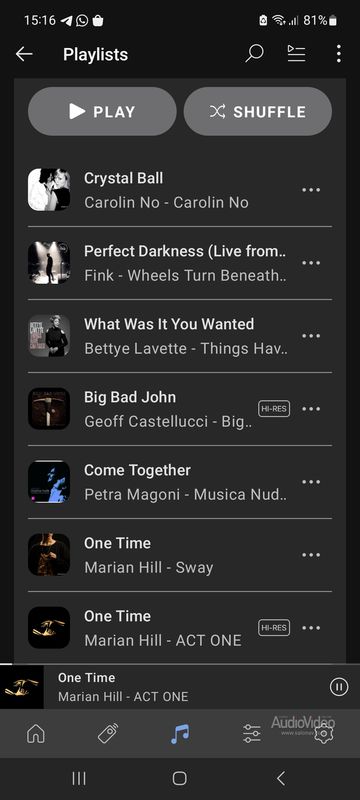Open more options for Come Together
This screenshot has height=800, width=360.
311,482
